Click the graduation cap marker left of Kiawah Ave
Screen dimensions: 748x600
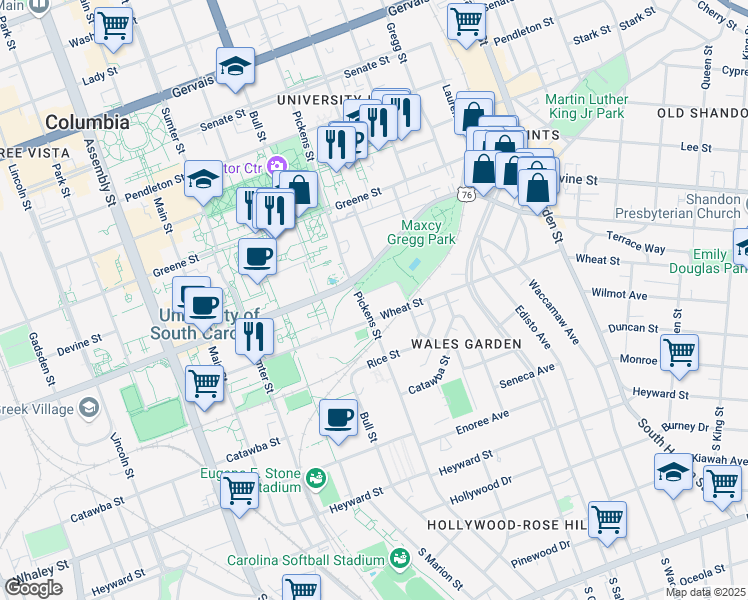click(x=673, y=473)
